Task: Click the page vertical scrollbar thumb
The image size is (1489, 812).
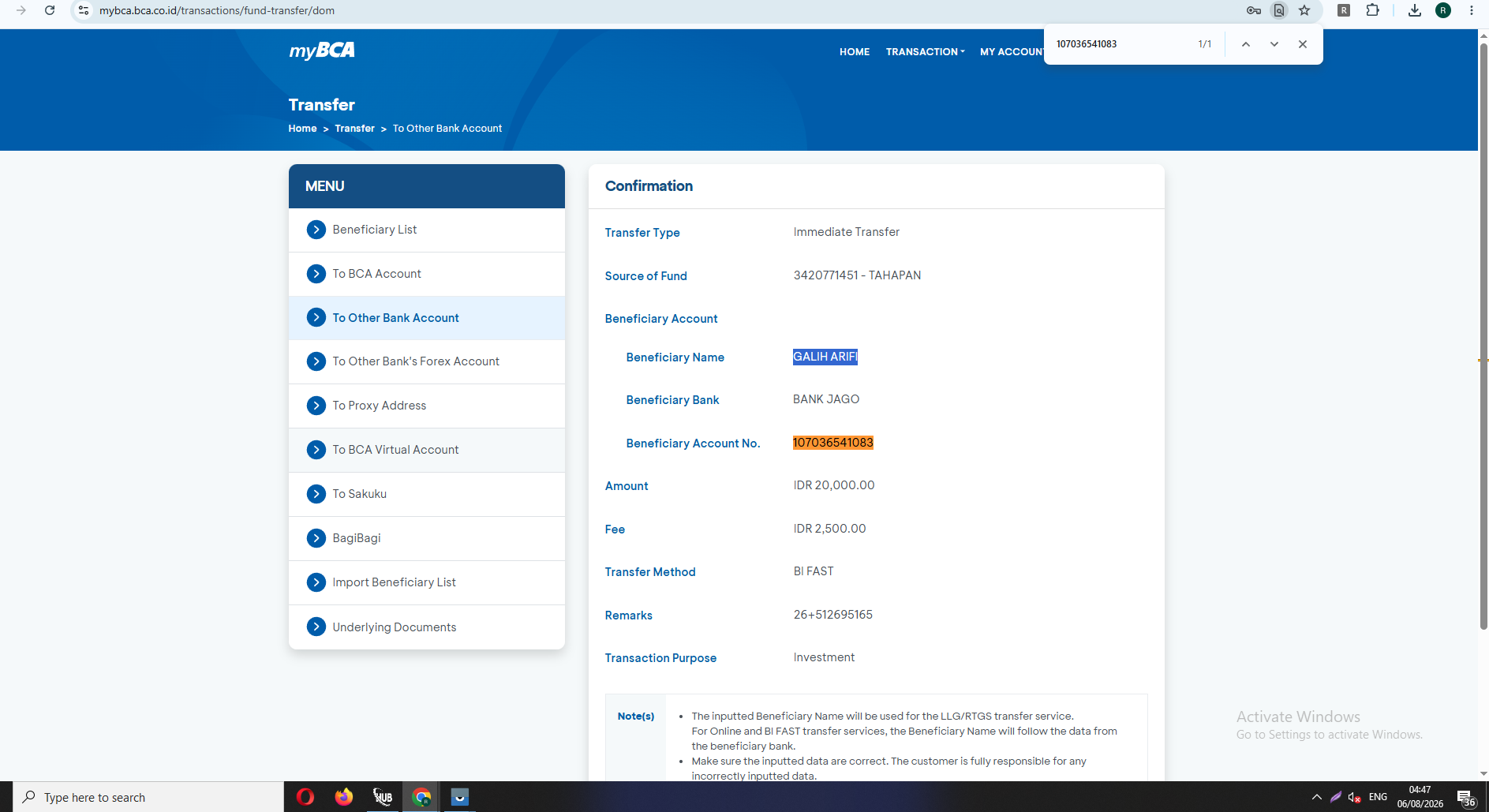Action: tap(1483, 335)
